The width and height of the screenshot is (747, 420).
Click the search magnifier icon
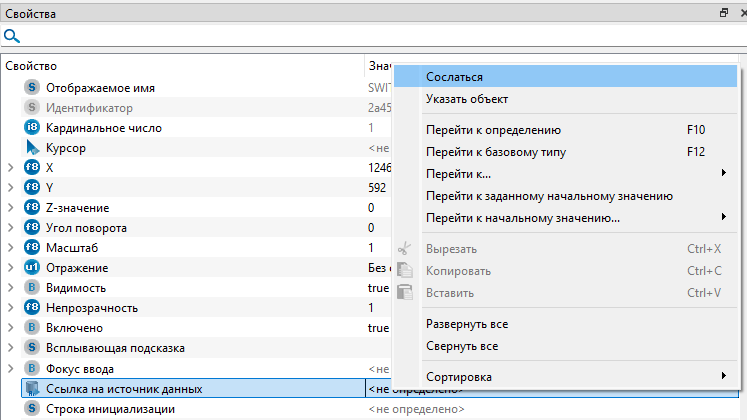click(12, 36)
